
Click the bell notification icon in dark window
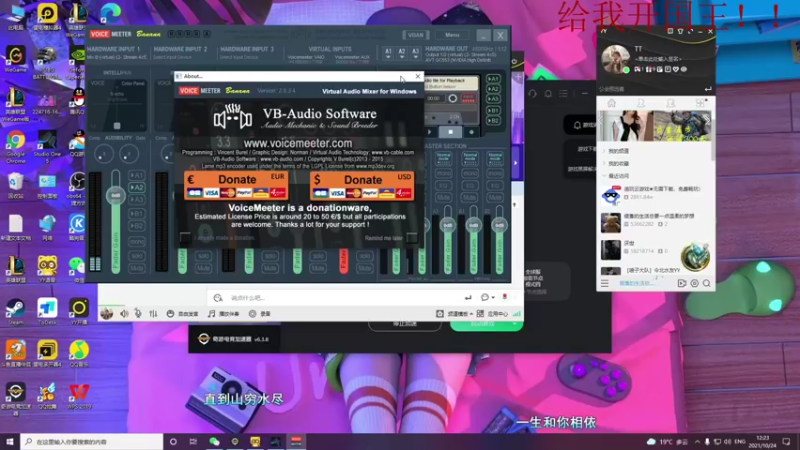coord(548,94)
